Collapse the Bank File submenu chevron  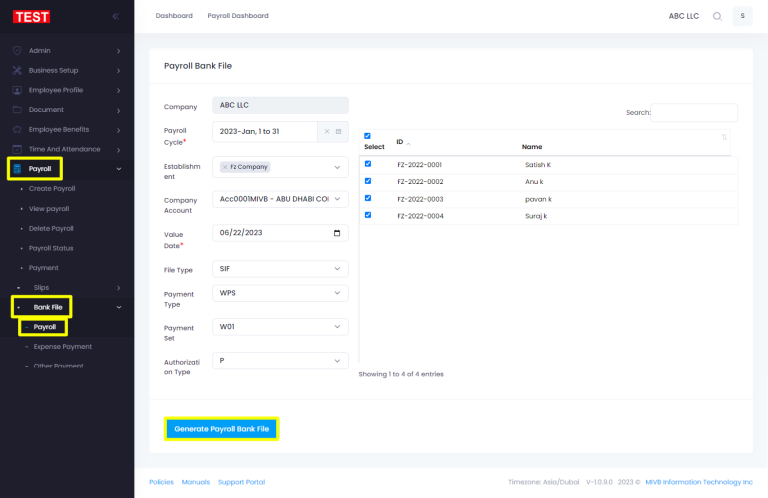tap(119, 308)
